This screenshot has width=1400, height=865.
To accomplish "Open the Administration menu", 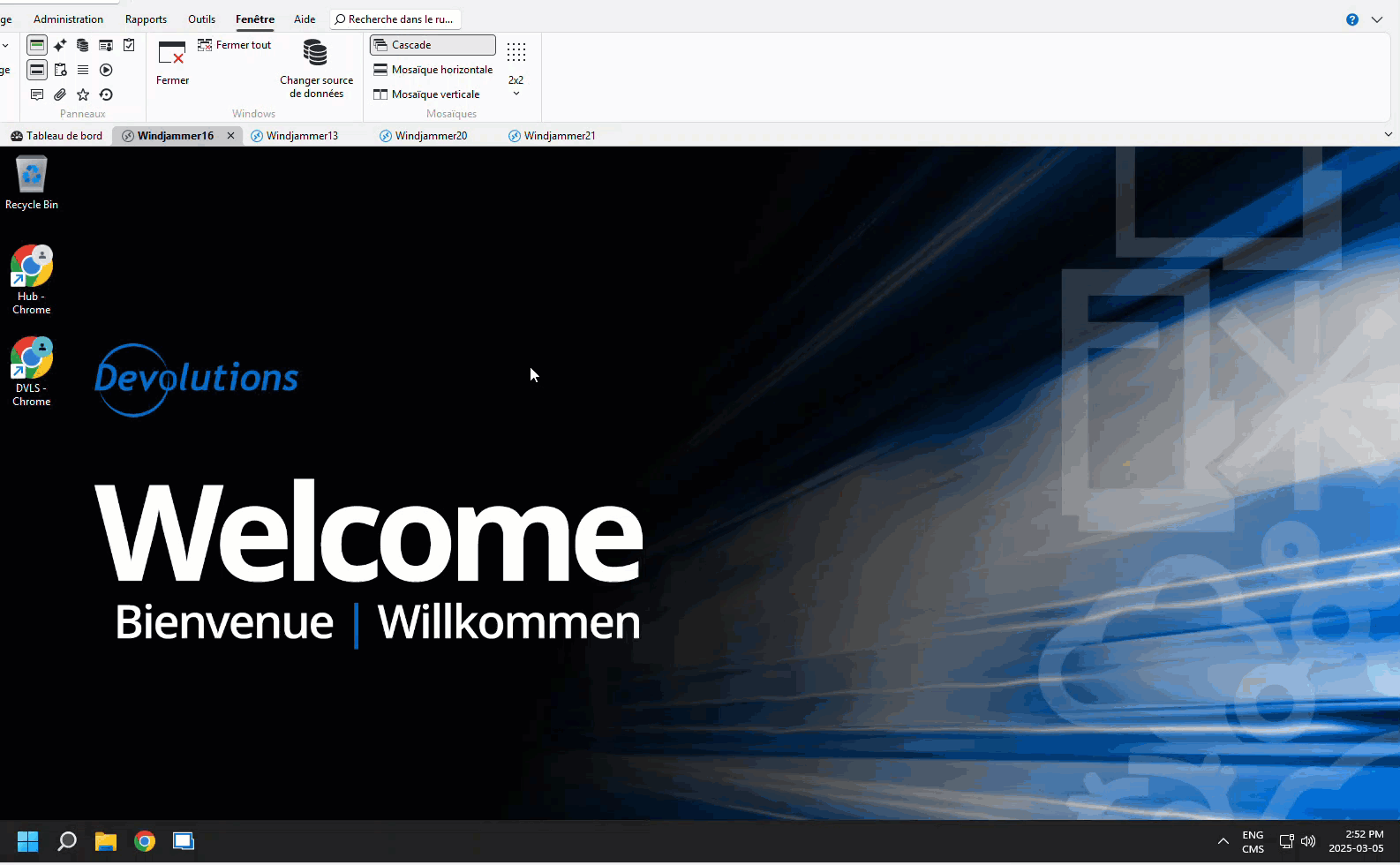I will 68,19.
